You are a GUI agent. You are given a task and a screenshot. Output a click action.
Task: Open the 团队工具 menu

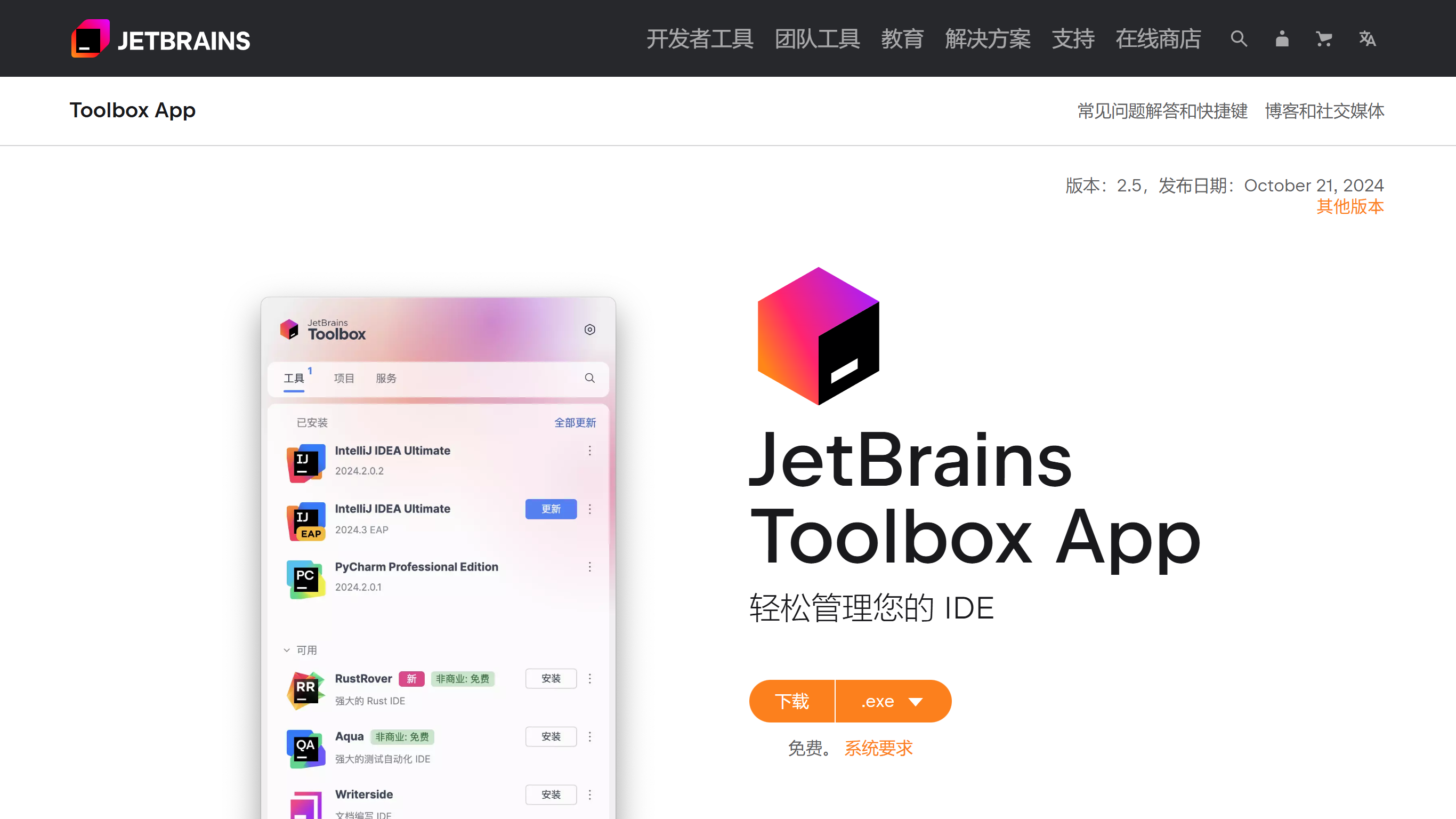[x=818, y=39]
